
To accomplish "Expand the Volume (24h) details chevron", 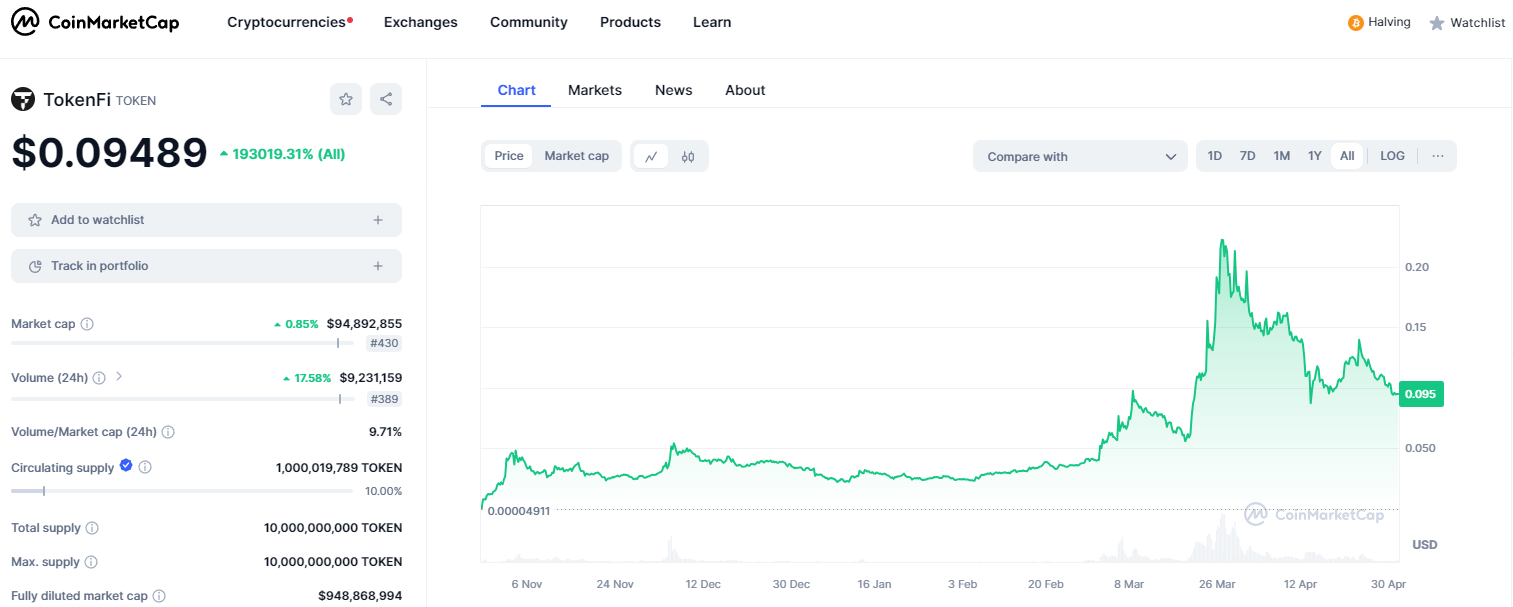I will coord(118,377).
